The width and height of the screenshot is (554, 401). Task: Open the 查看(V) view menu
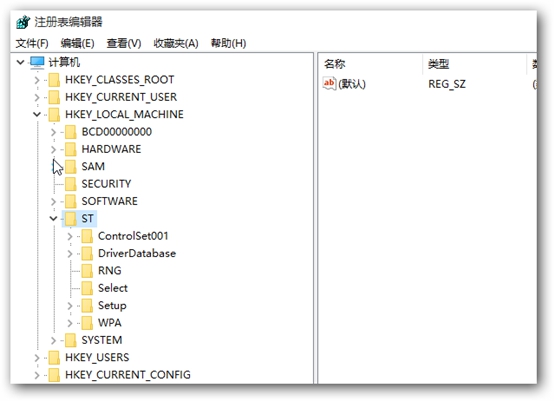124,43
